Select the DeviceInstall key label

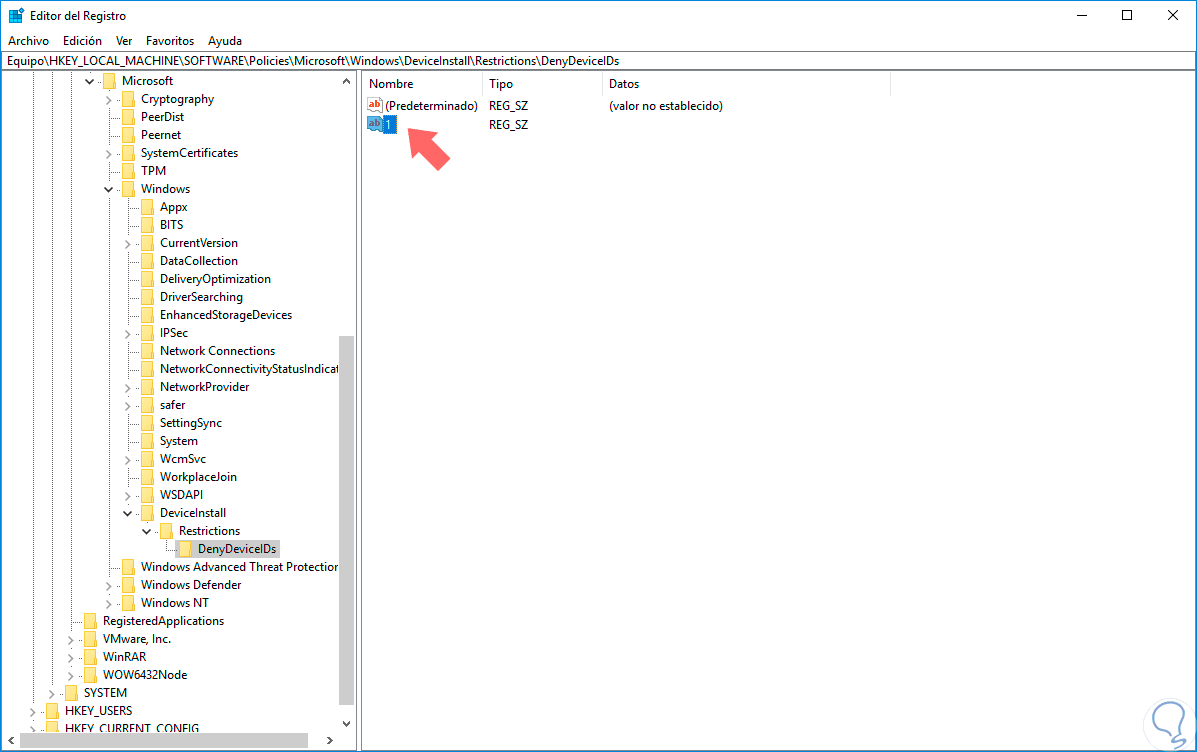pyautogui.click(x=192, y=513)
